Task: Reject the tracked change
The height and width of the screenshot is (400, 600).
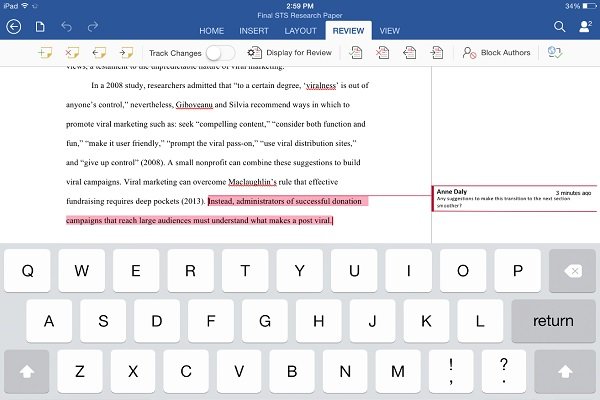Action: tap(382, 52)
